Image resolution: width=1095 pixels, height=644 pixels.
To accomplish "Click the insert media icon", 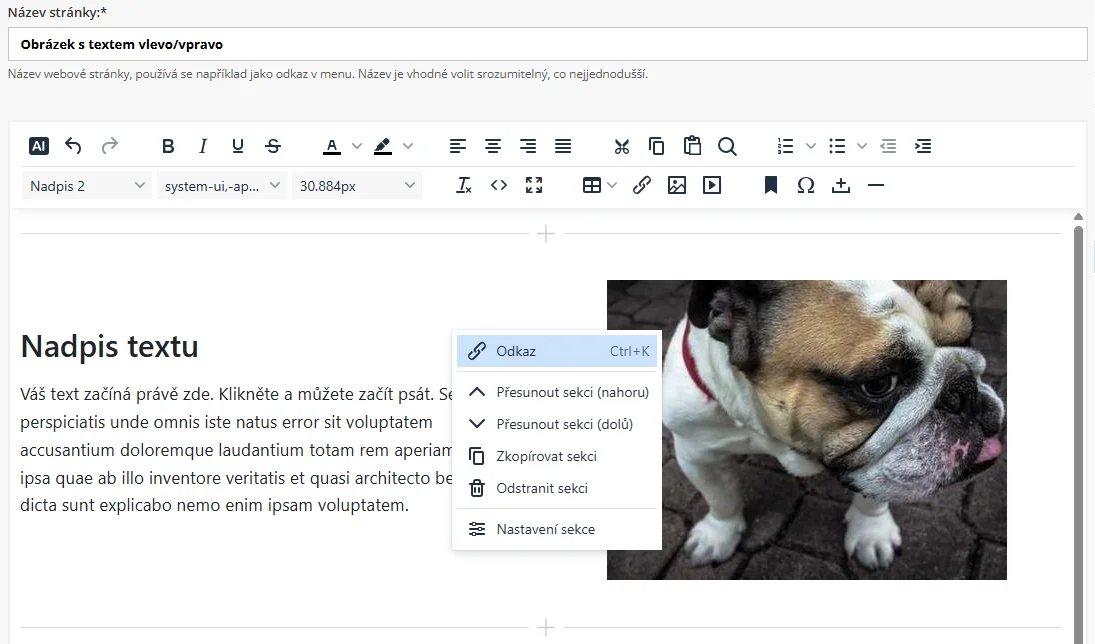I will pyautogui.click(x=712, y=185).
